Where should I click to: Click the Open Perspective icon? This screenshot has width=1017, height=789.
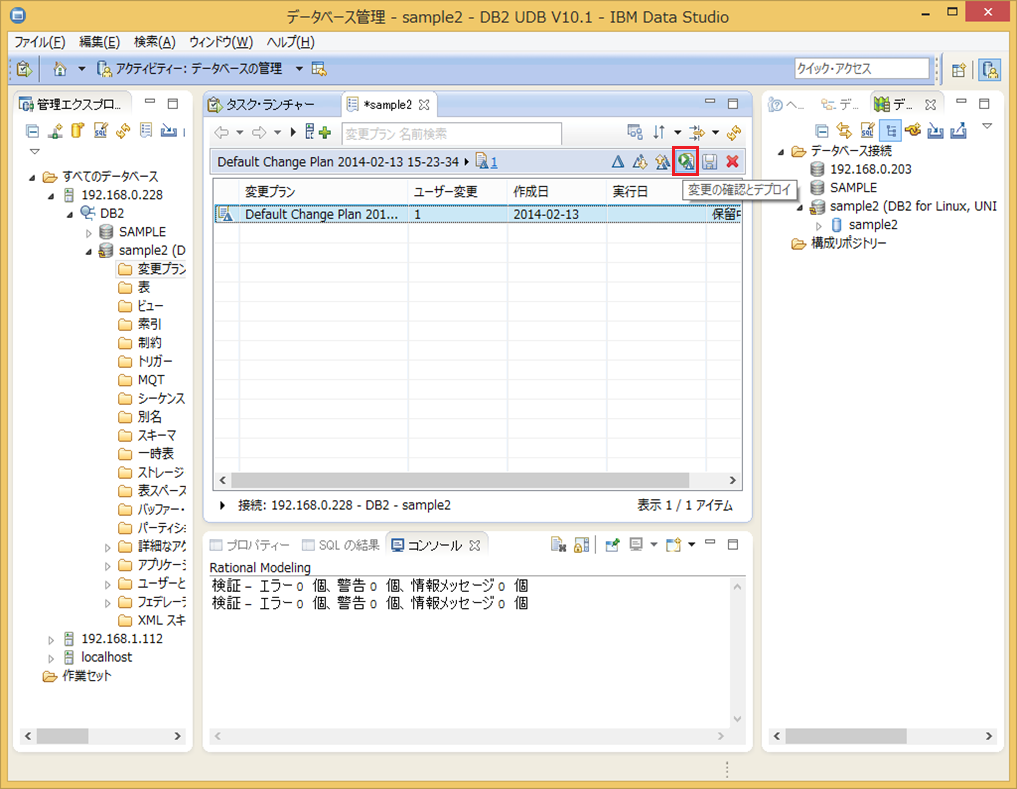click(959, 69)
